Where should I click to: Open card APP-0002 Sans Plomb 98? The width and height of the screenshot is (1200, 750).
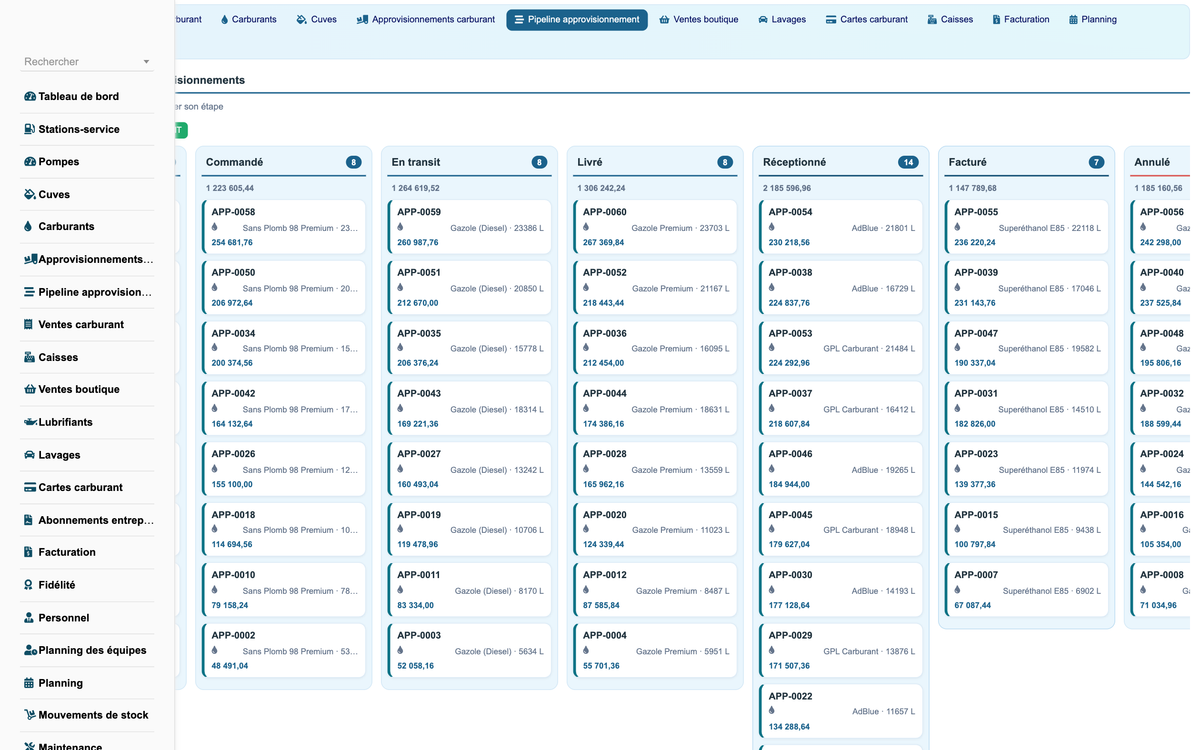(x=284, y=650)
